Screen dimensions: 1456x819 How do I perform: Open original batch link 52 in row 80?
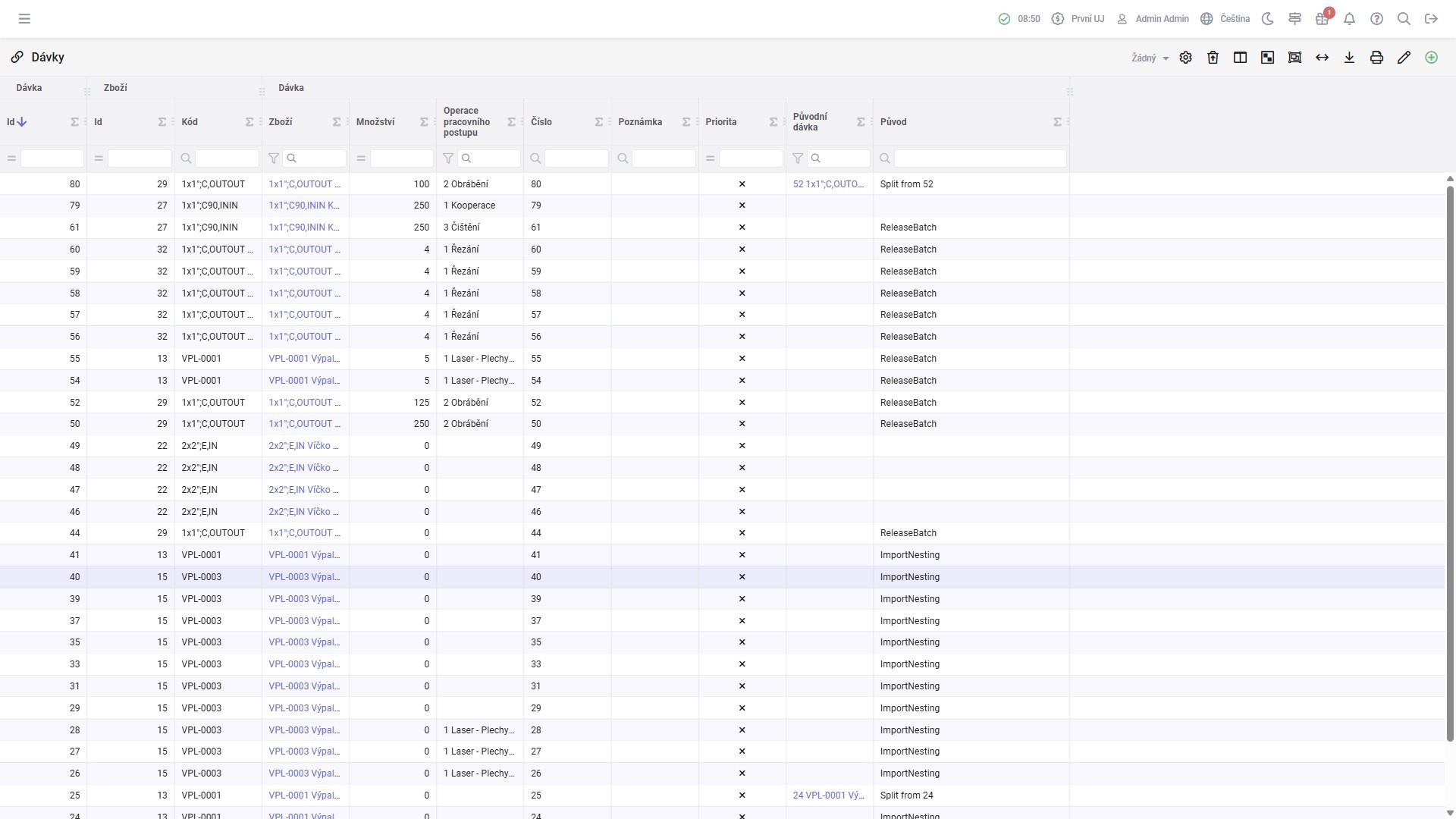[x=827, y=184]
